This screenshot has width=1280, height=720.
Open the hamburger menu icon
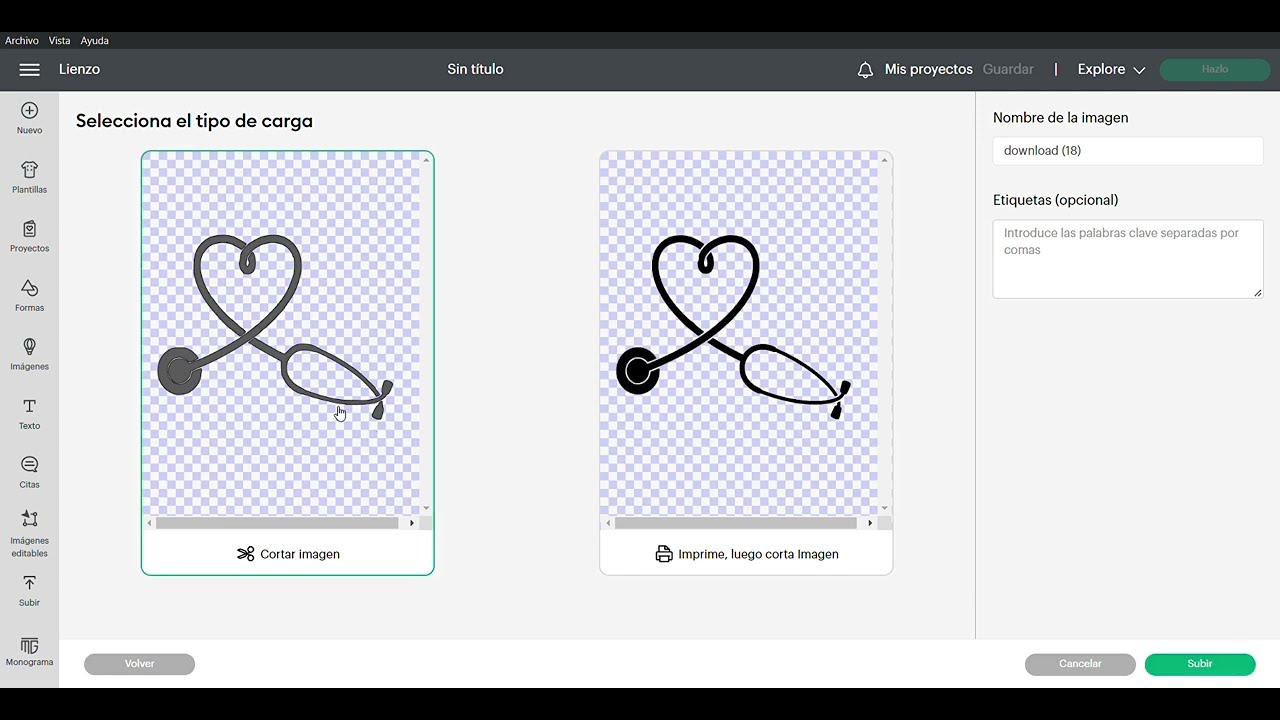coord(29,69)
